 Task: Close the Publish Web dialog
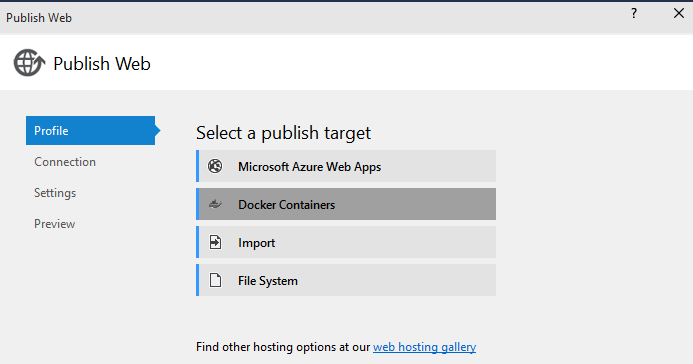(679, 13)
